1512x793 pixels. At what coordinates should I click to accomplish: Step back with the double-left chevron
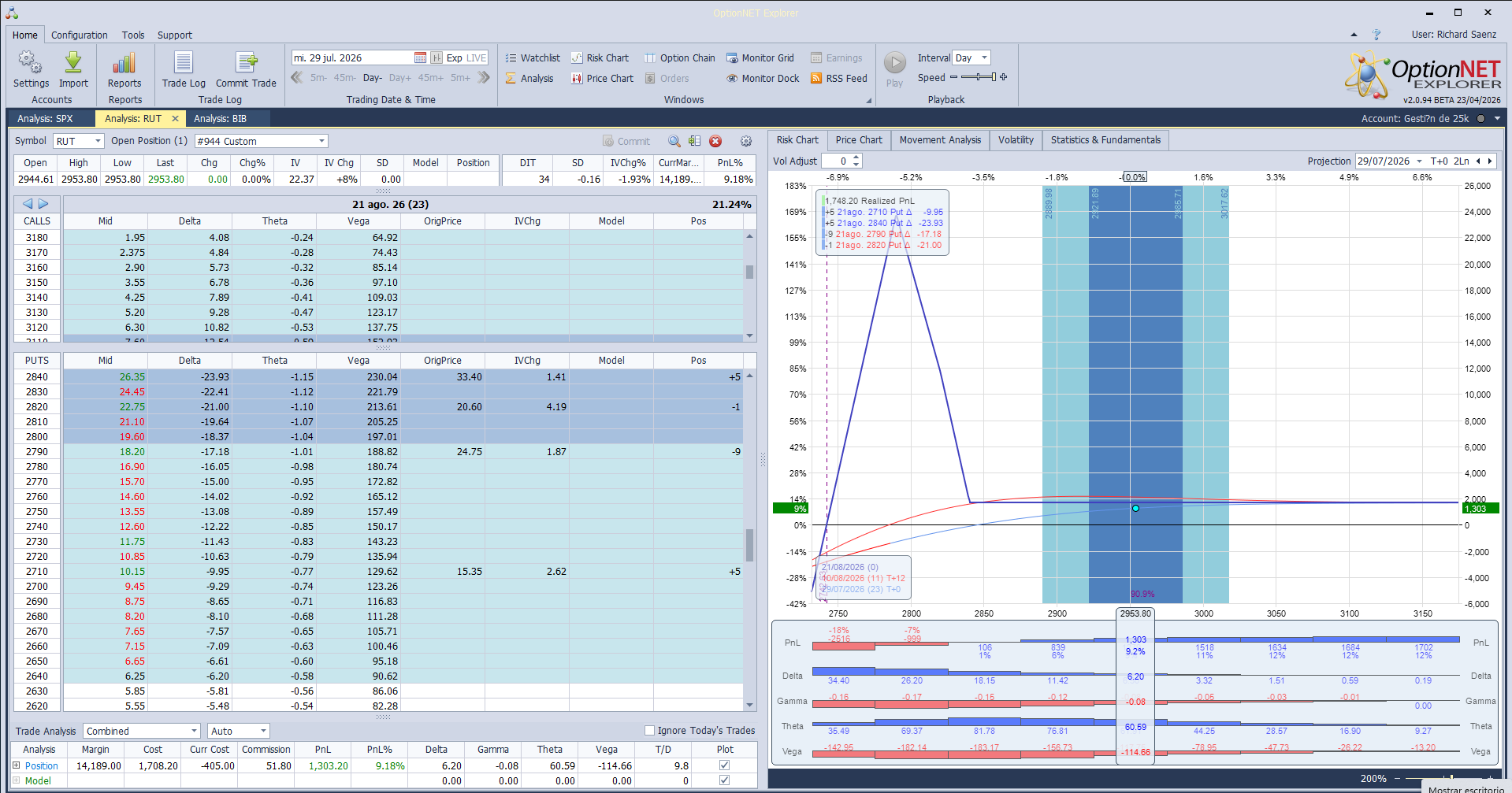point(297,77)
